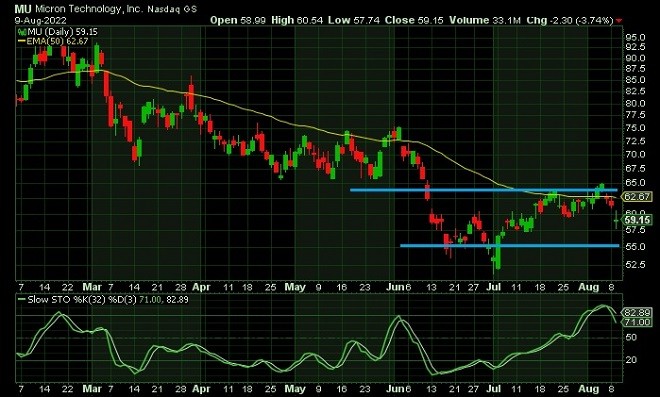The image size is (660, 397).
Task: Click the 70.0 price axis label
Action: pos(636,154)
